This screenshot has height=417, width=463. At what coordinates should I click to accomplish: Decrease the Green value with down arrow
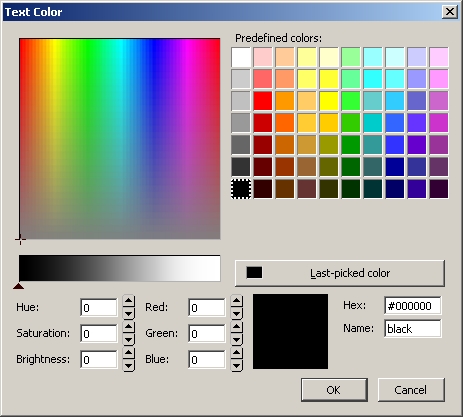[x=237, y=340]
